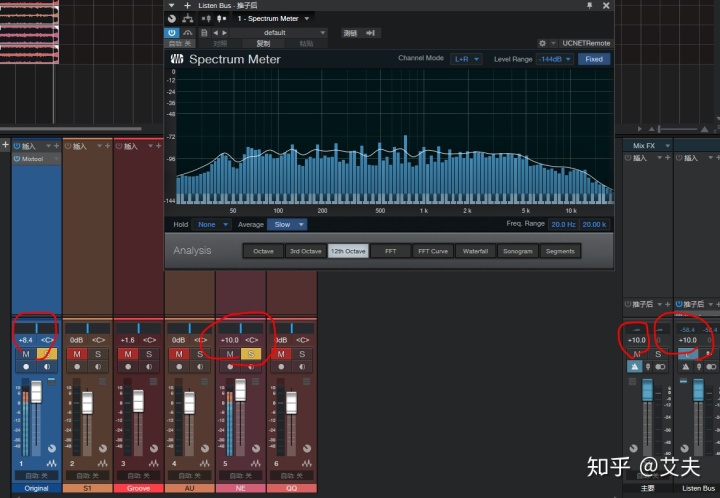Click the Original channel volume fader

click(36, 392)
